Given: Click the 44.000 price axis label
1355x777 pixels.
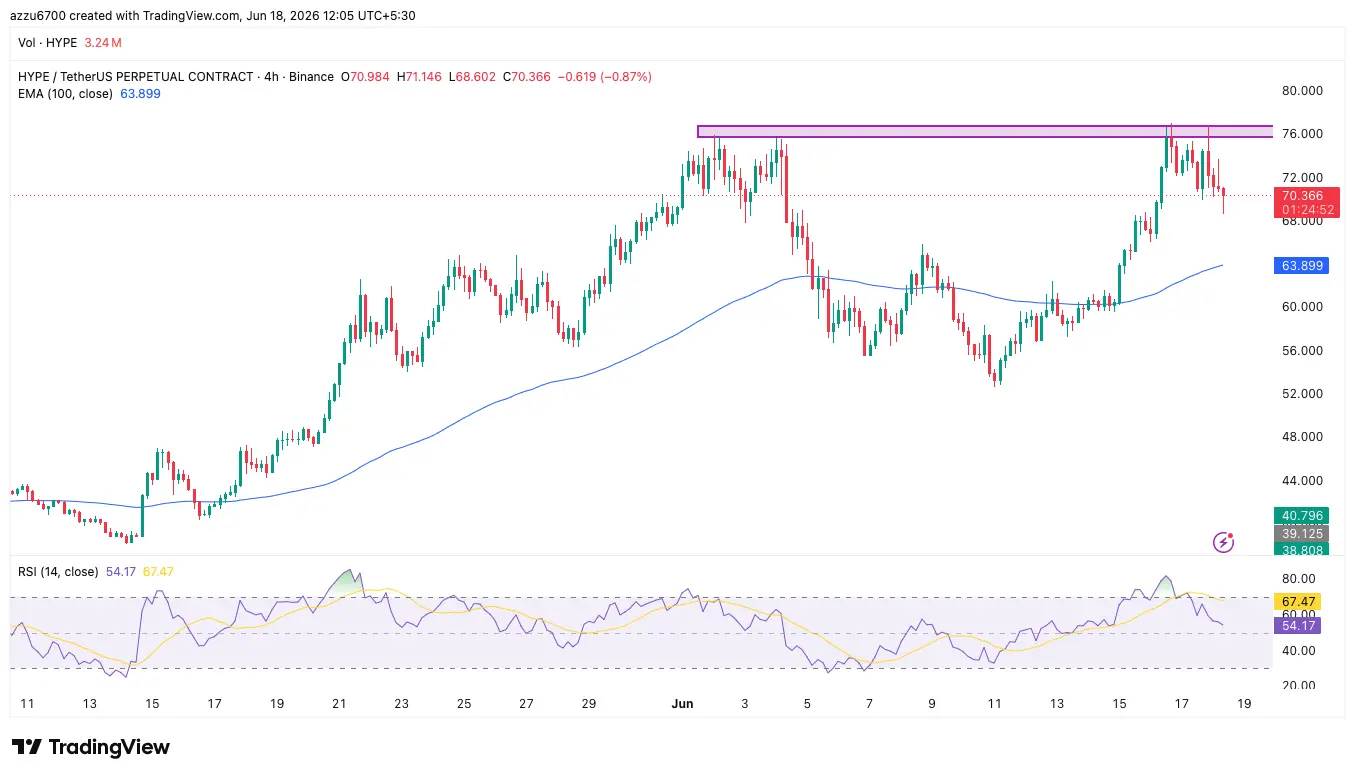Looking at the screenshot, I should tap(1302, 481).
